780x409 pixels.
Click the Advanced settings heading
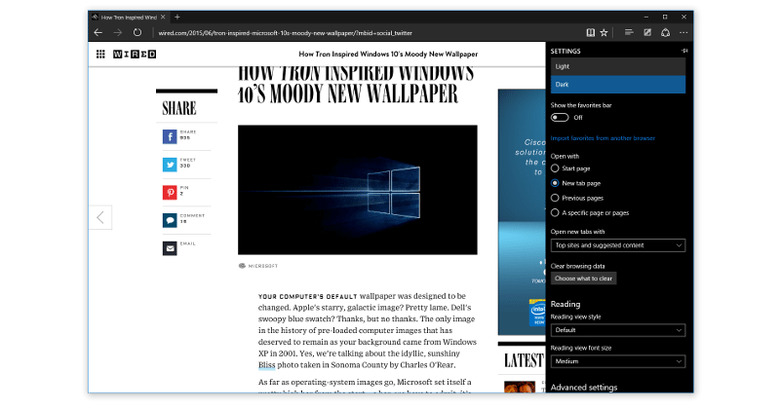point(584,387)
